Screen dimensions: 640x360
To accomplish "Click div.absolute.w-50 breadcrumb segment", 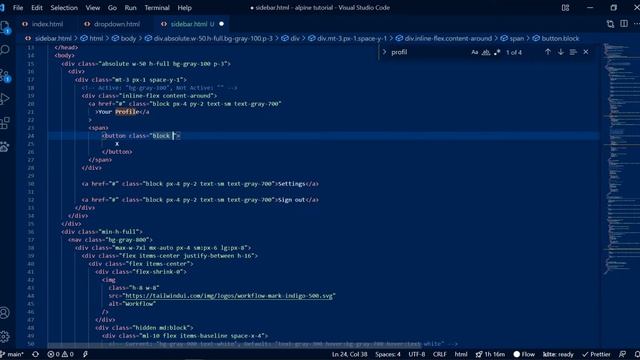I will pos(213,38).
